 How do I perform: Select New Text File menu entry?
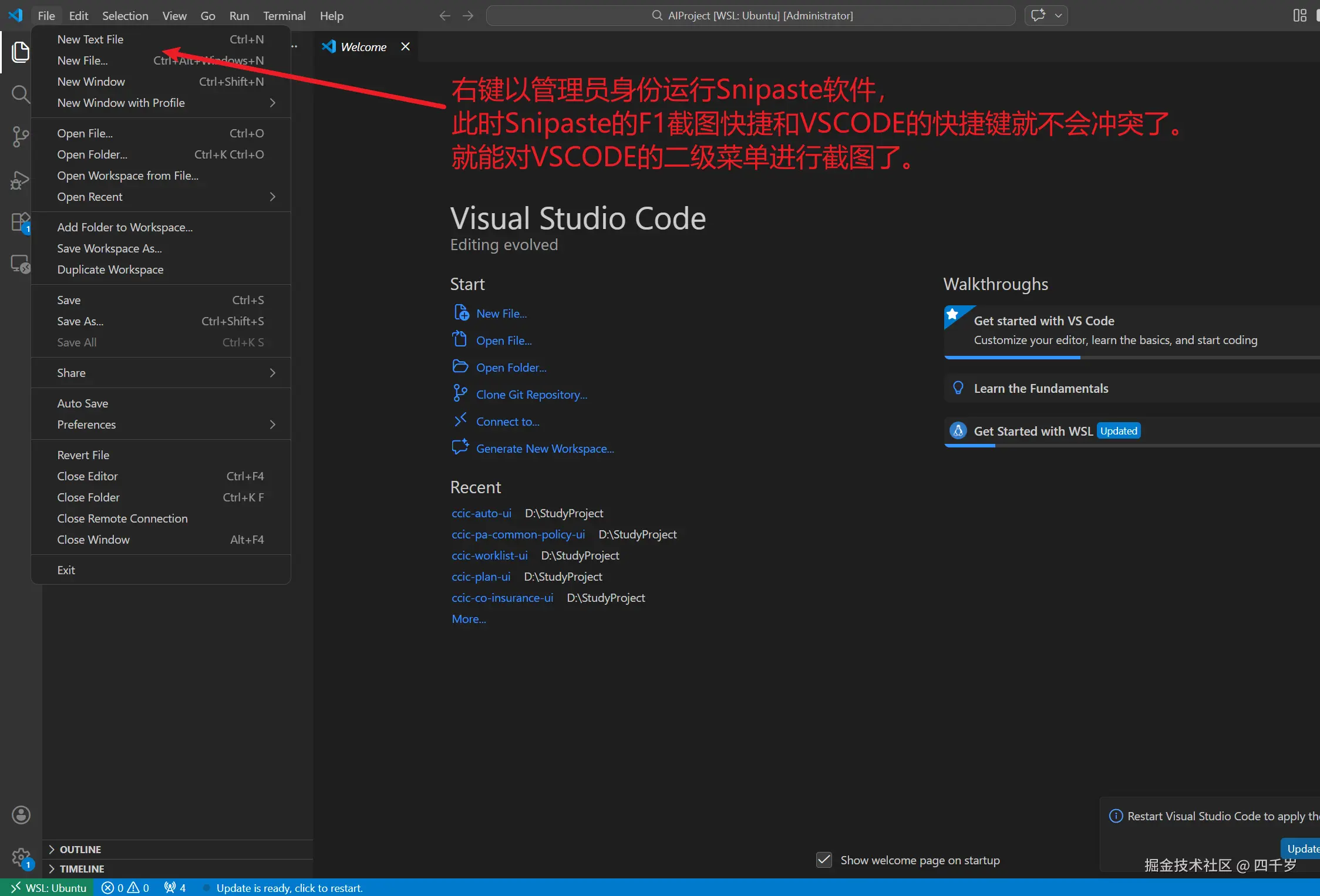[x=90, y=39]
